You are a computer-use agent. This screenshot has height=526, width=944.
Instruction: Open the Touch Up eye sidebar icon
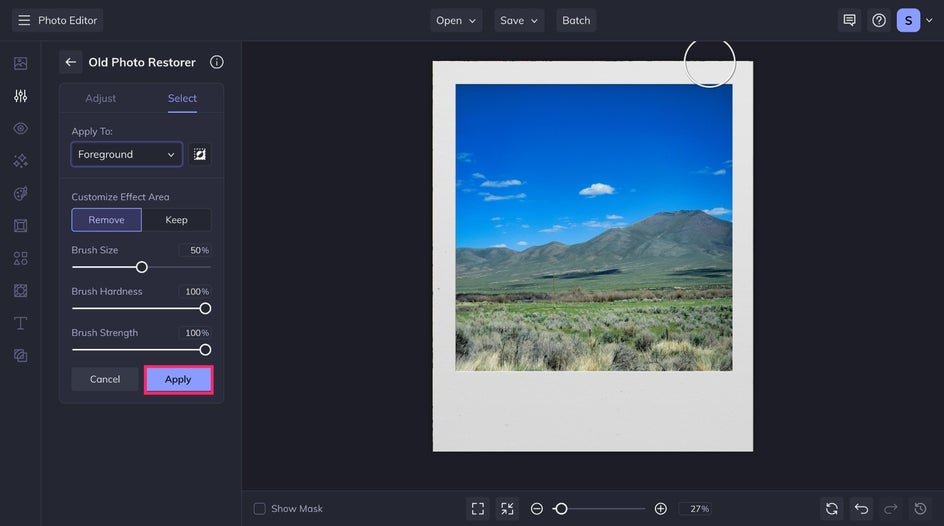(20, 128)
